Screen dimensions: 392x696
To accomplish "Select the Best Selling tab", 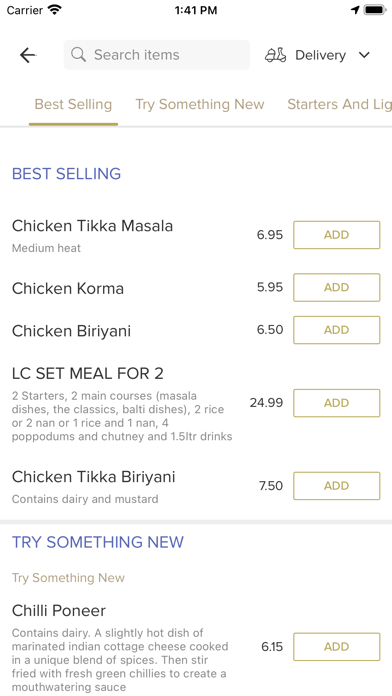I will 73,104.
